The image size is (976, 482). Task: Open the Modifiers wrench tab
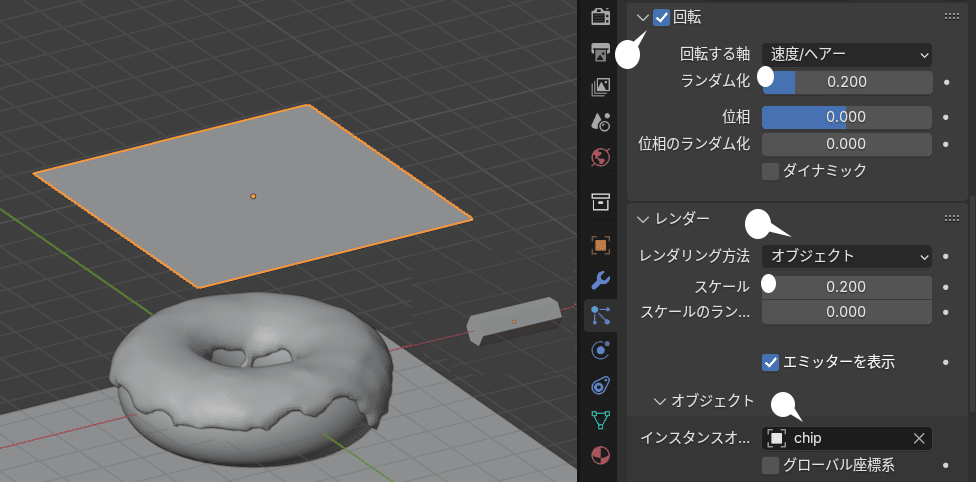click(x=601, y=281)
